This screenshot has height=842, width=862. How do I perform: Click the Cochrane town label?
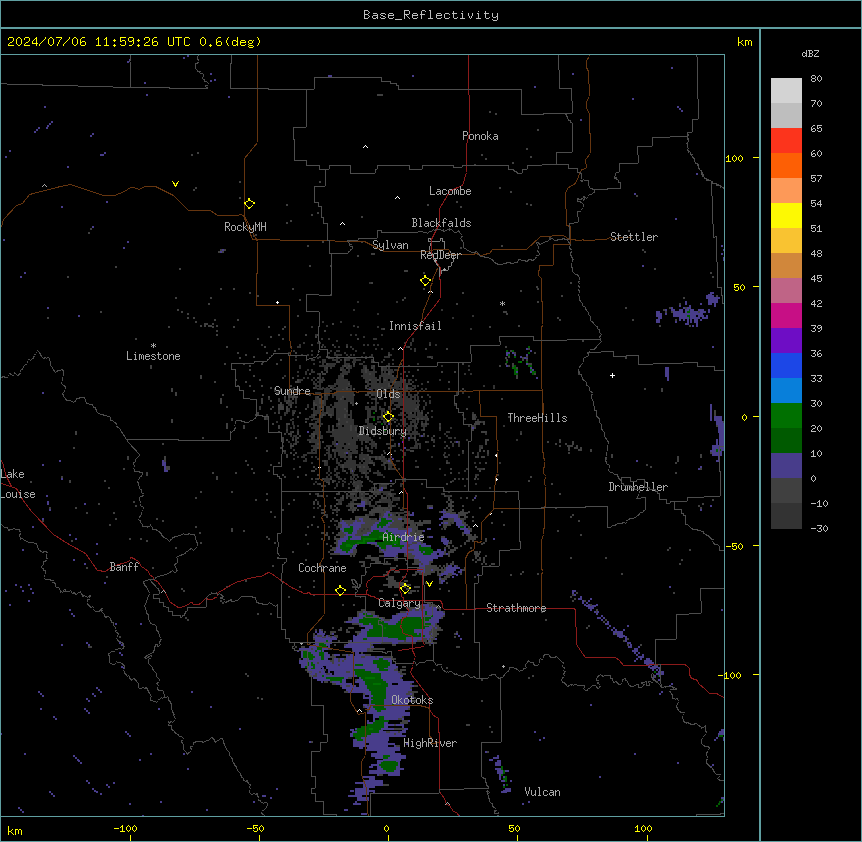[x=322, y=568]
